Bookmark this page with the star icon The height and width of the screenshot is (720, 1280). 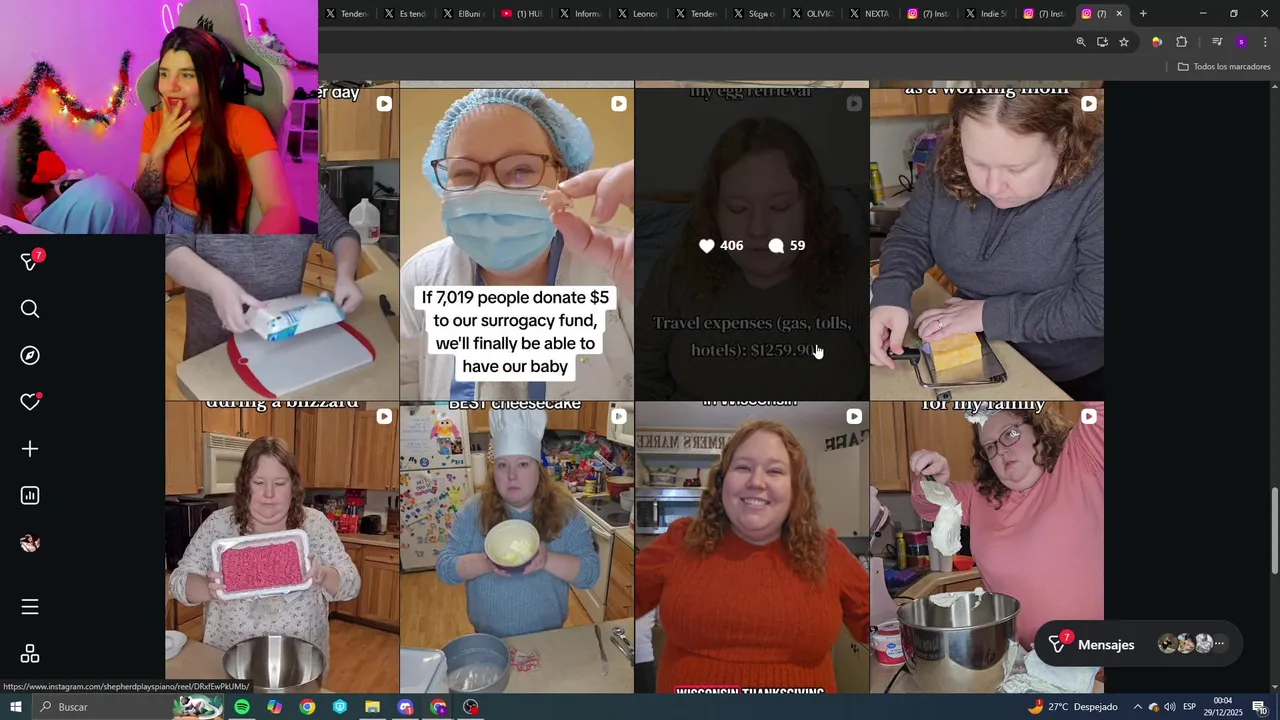click(x=1124, y=42)
